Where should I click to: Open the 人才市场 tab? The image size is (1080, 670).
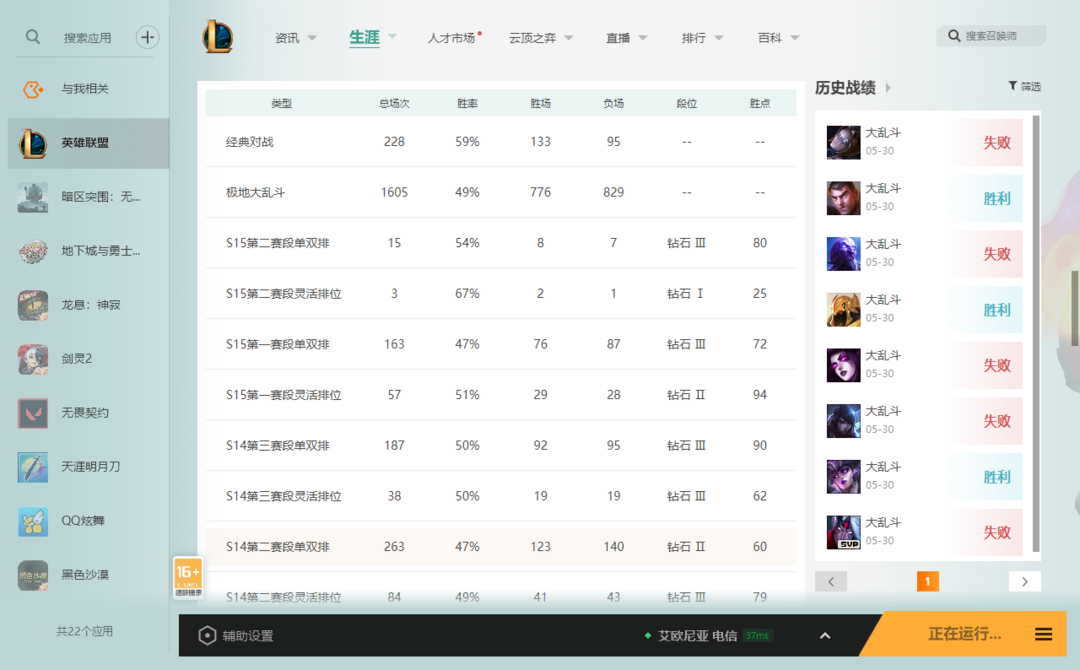(x=451, y=38)
